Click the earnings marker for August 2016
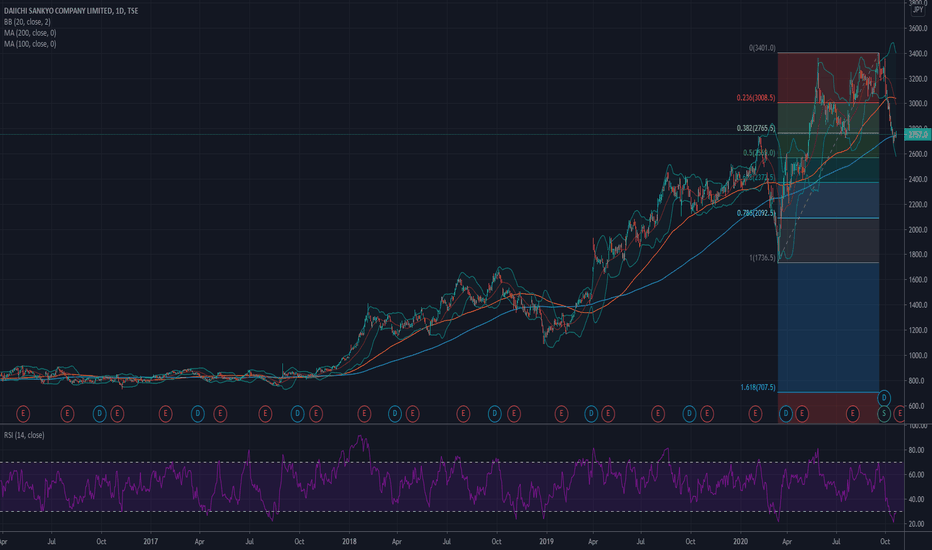Viewport: 932px width, 550px height. (x=67, y=413)
